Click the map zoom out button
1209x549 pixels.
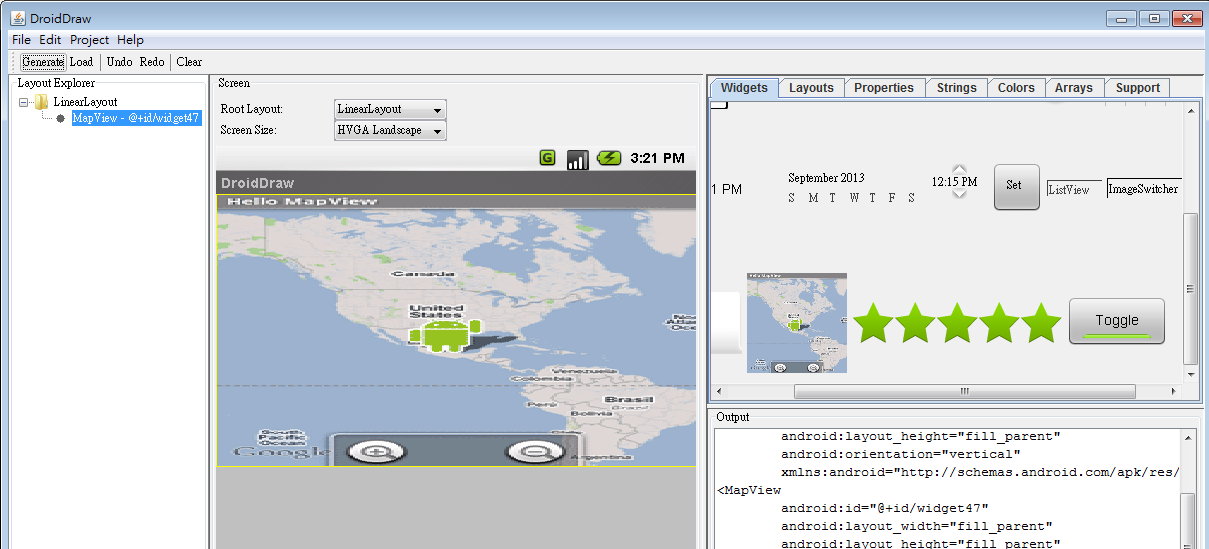pos(533,453)
